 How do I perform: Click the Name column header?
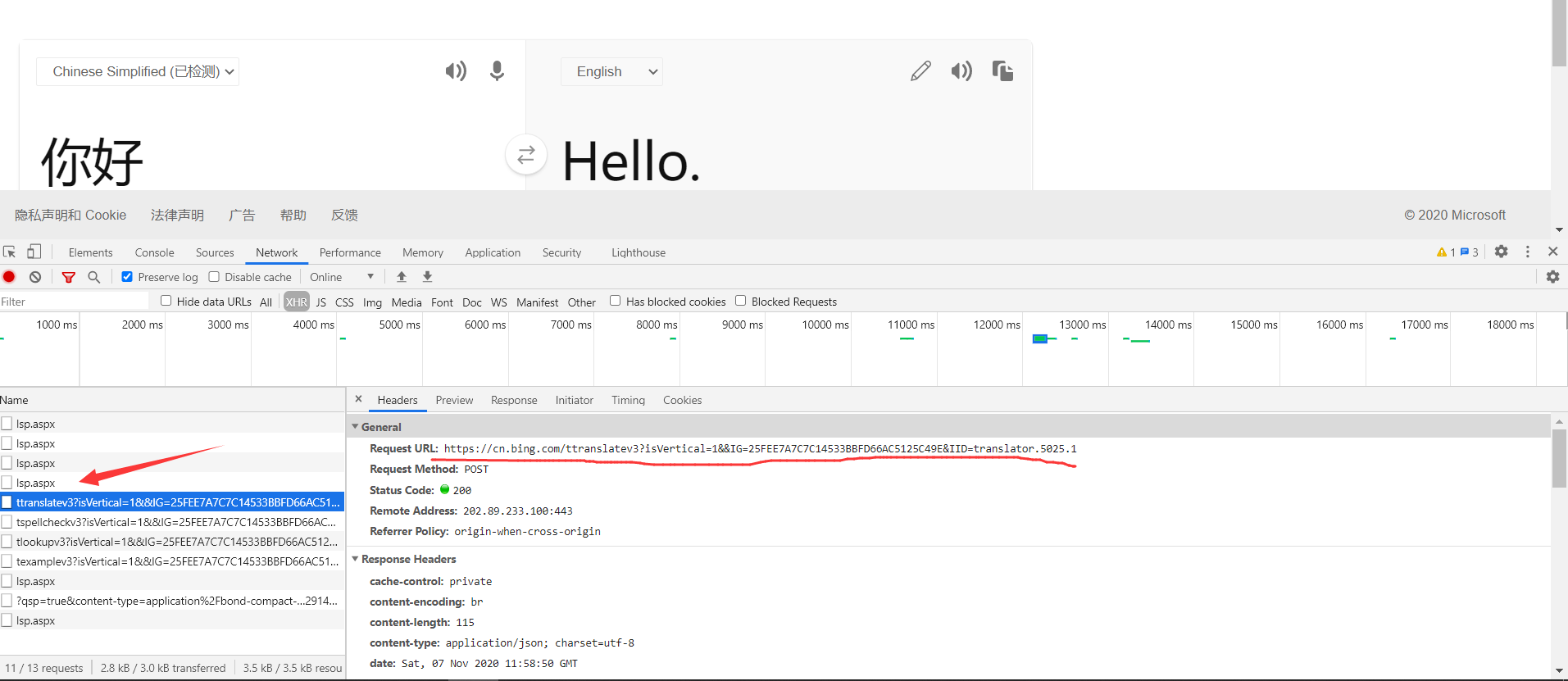(172, 400)
